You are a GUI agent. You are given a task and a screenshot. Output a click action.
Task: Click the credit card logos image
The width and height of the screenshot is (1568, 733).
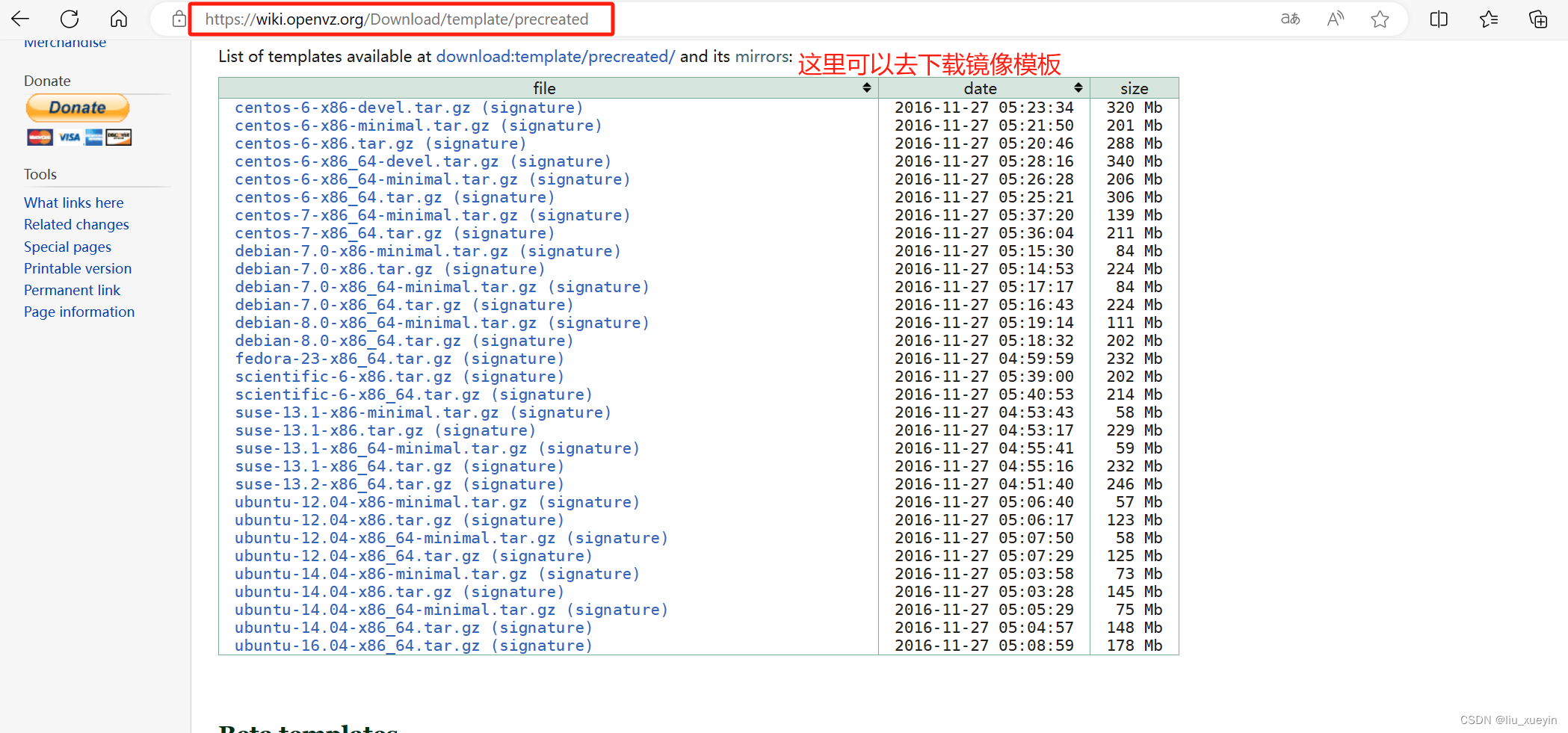point(79,137)
